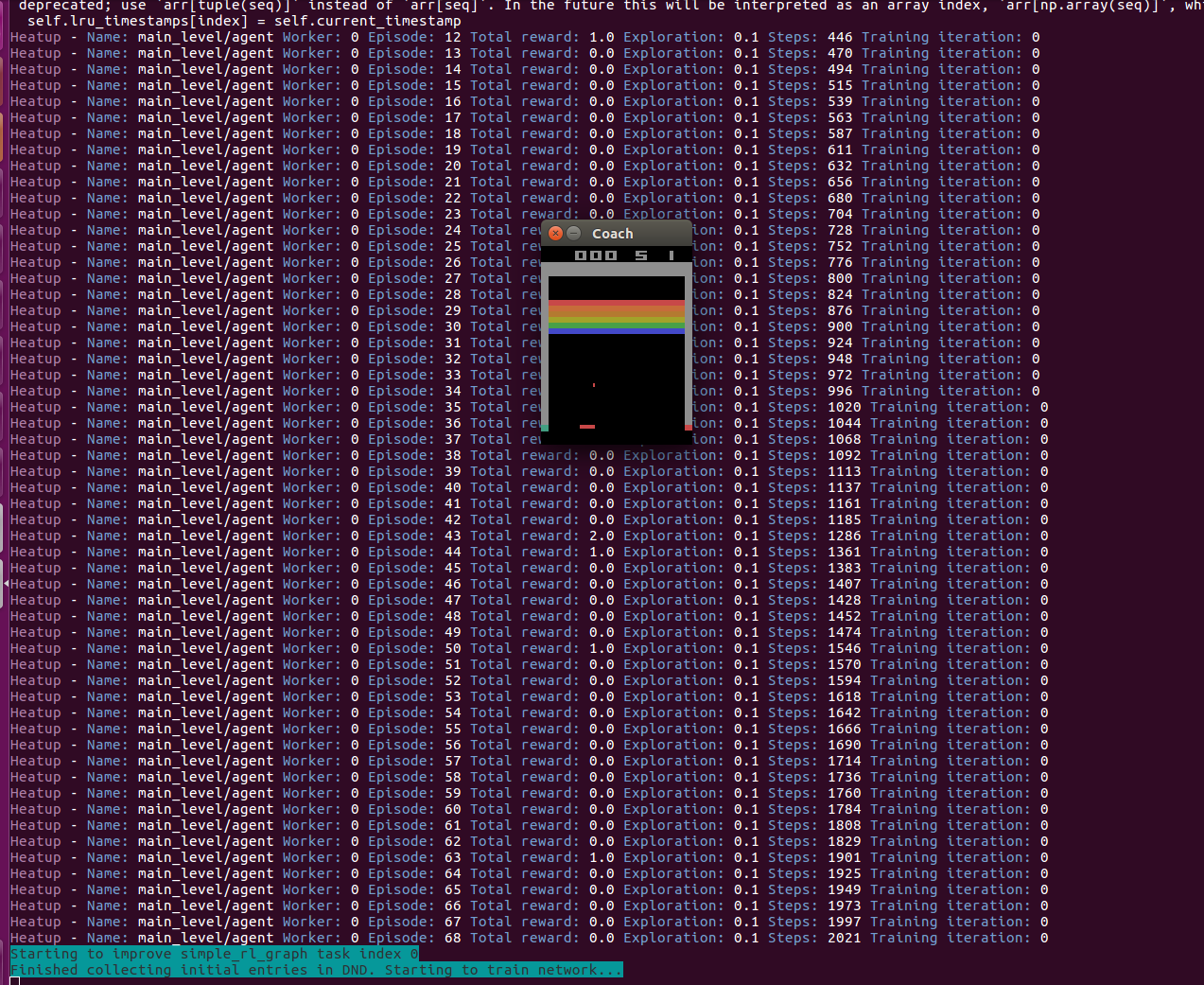Select 'Steps: 1546' in terminal
This screenshot has width=1204, height=985.
pyautogui.click(x=814, y=648)
